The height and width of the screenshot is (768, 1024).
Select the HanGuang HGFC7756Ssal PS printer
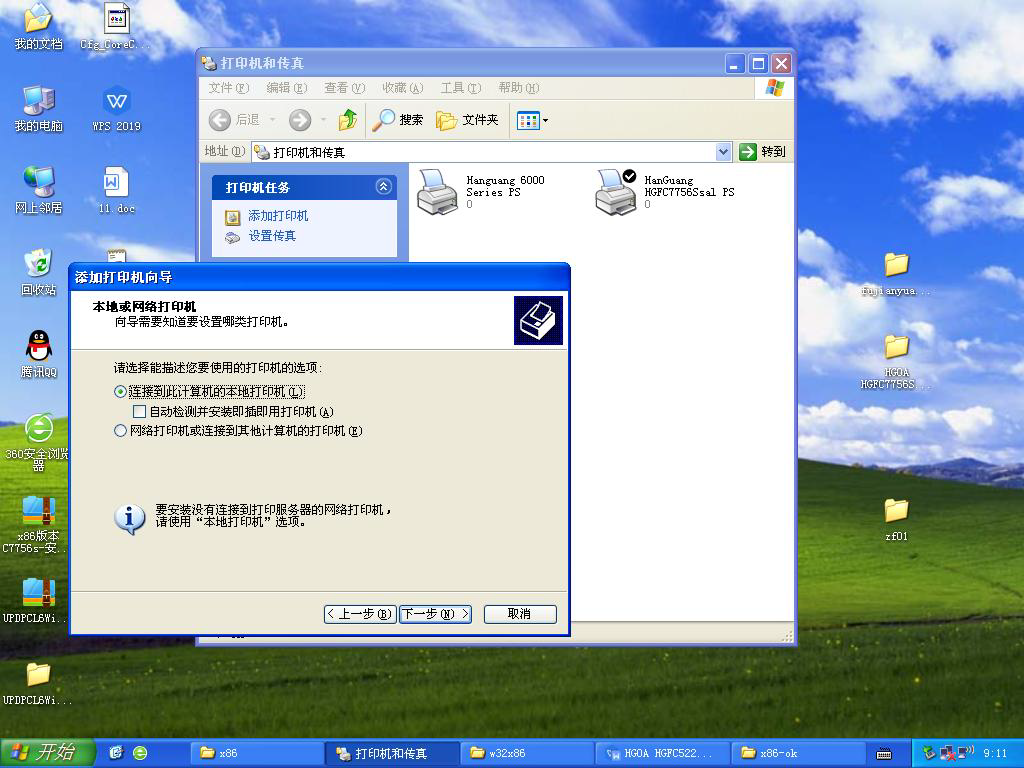pyautogui.click(x=665, y=191)
